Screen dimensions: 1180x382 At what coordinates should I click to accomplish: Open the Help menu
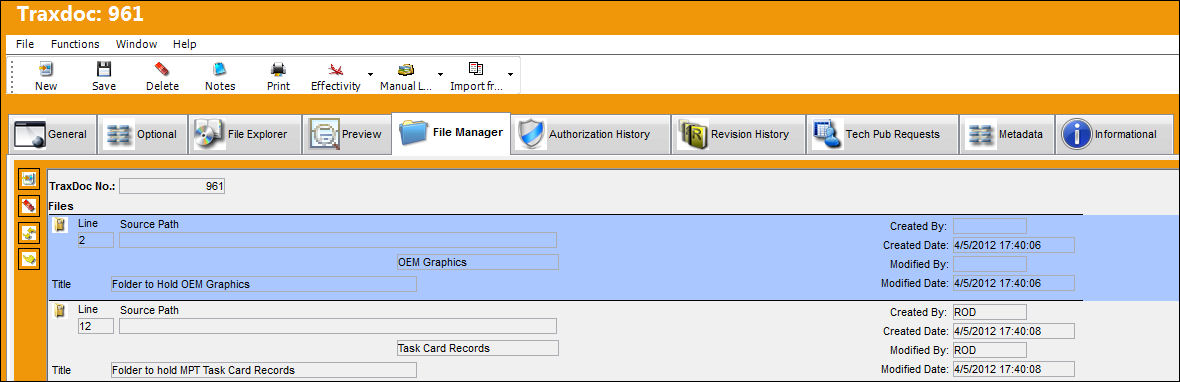coord(184,44)
